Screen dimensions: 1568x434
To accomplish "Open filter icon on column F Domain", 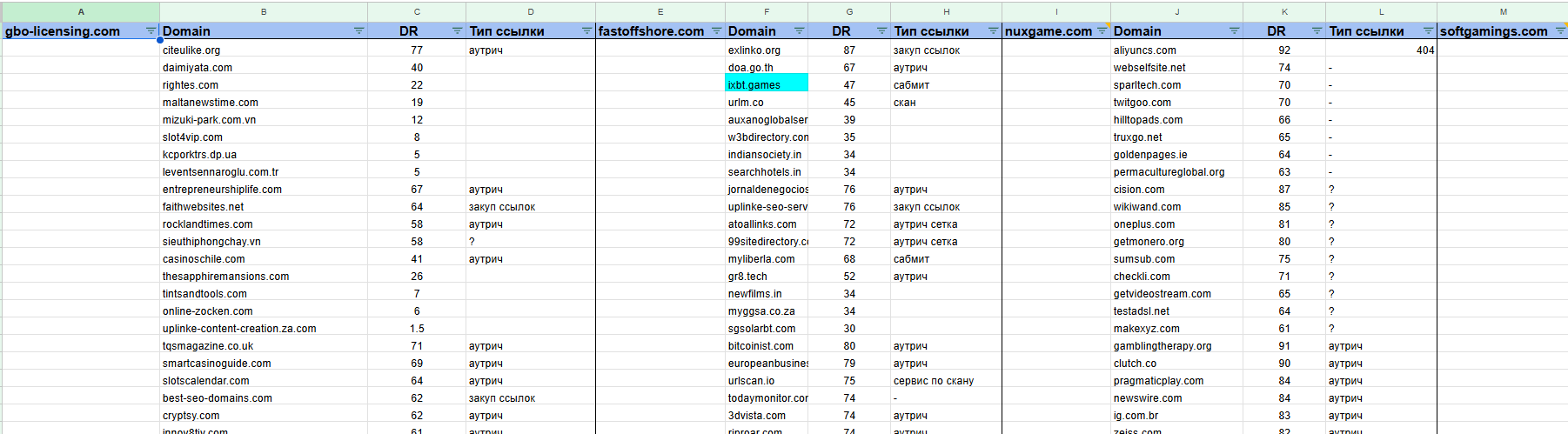I will pyautogui.click(x=799, y=31).
